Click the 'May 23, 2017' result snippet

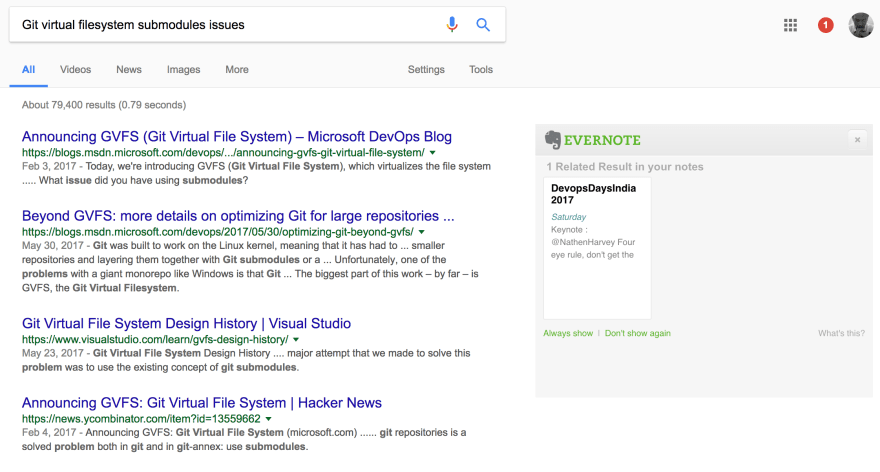246,360
